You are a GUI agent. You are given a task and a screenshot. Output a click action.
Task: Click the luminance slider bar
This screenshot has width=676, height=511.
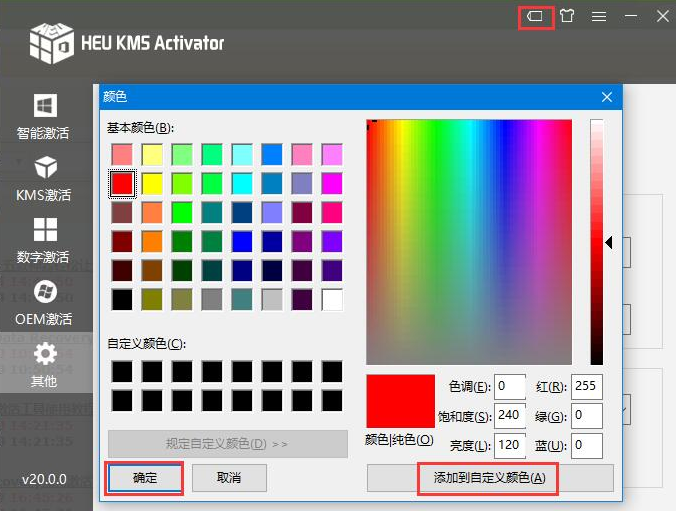[x=596, y=242]
